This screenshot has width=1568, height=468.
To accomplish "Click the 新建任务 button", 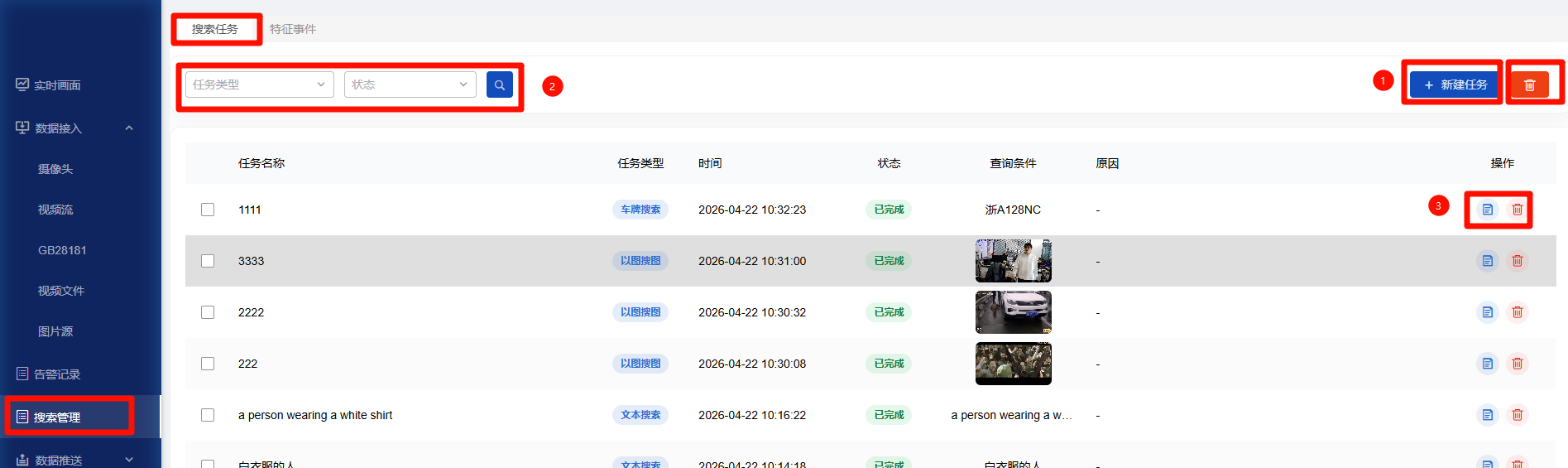I will point(1455,84).
